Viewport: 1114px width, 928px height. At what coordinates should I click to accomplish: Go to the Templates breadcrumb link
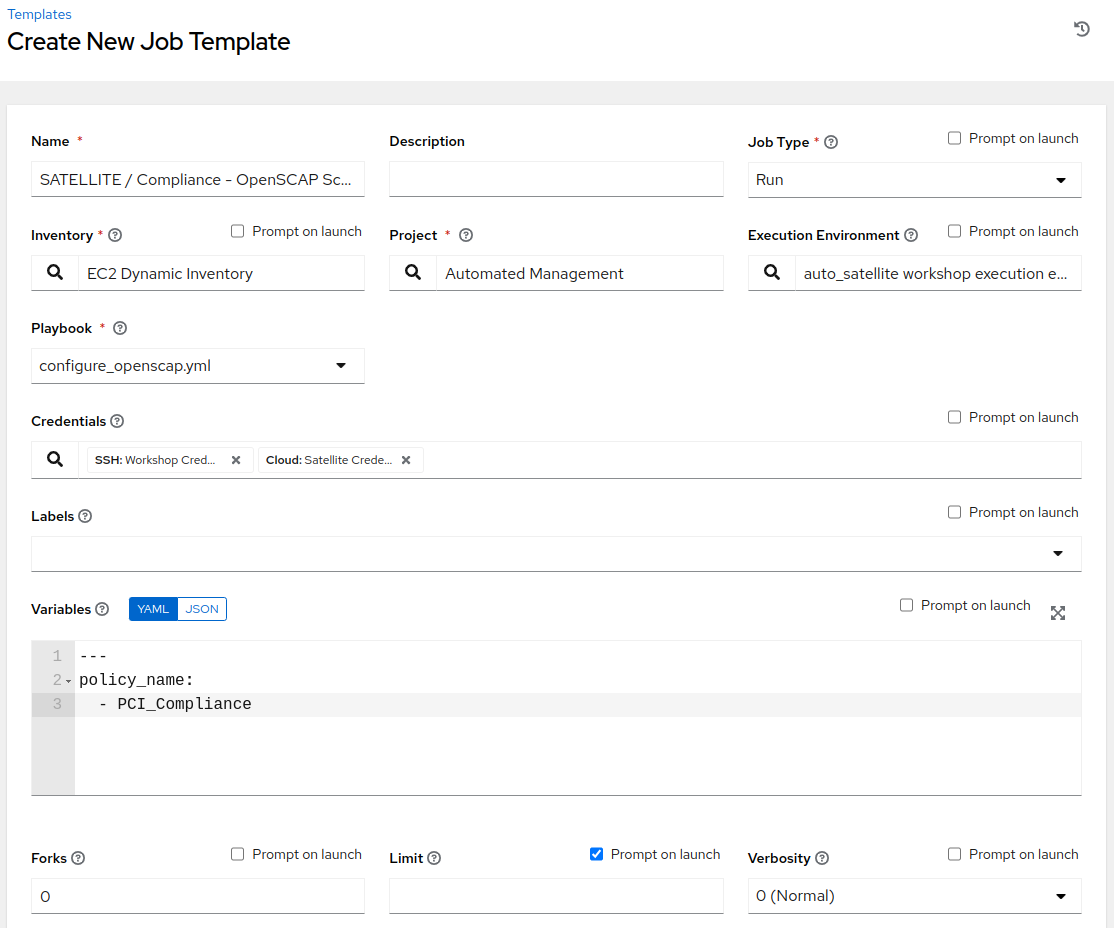[x=39, y=15]
